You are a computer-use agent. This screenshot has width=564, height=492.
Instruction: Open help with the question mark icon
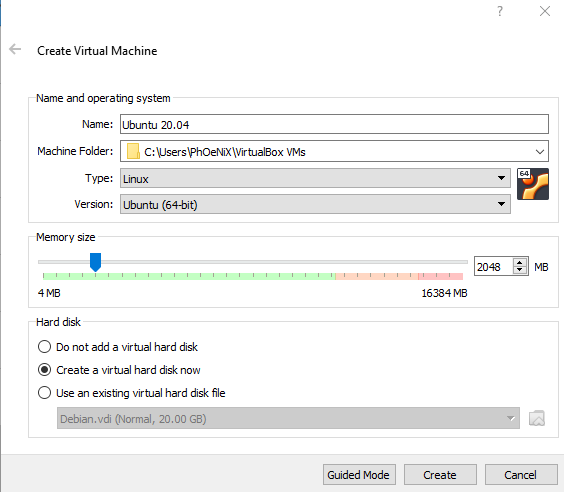pos(500,11)
